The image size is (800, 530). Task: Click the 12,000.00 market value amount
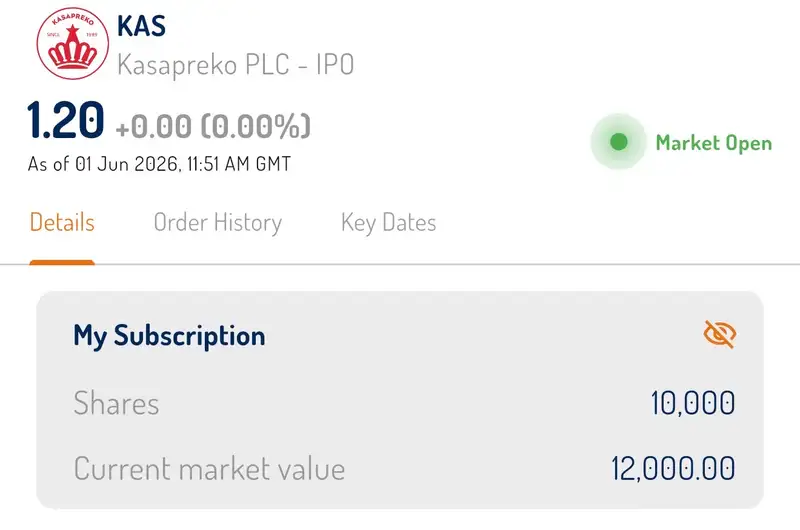click(x=673, y=469)
